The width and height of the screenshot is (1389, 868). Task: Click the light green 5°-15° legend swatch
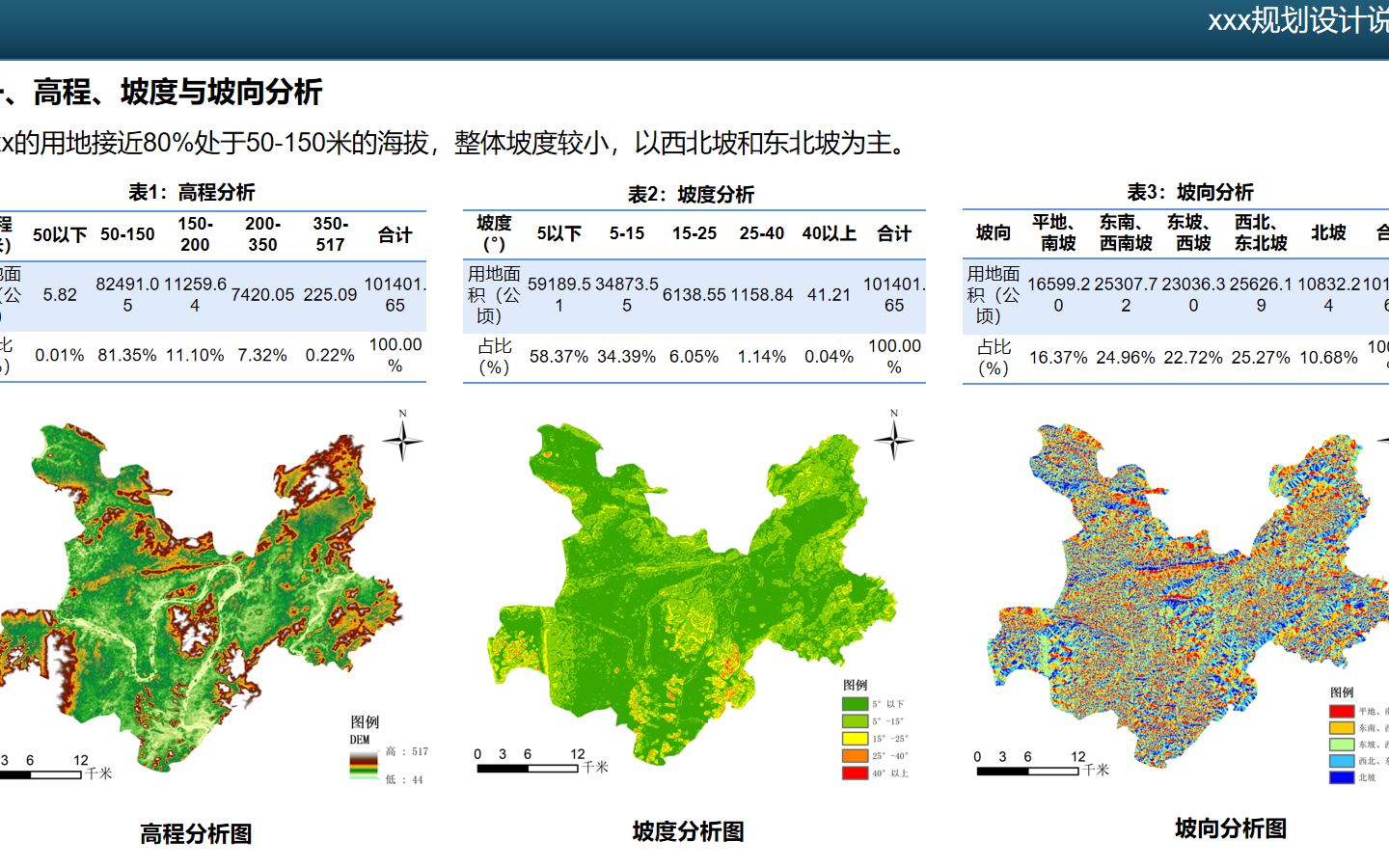pyautogui.click(x=855, y=721)
